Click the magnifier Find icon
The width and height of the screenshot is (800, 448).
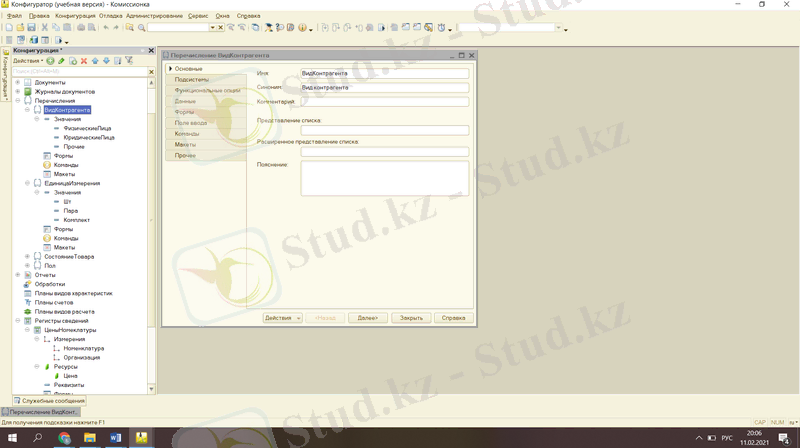click(x=142, y=28)
